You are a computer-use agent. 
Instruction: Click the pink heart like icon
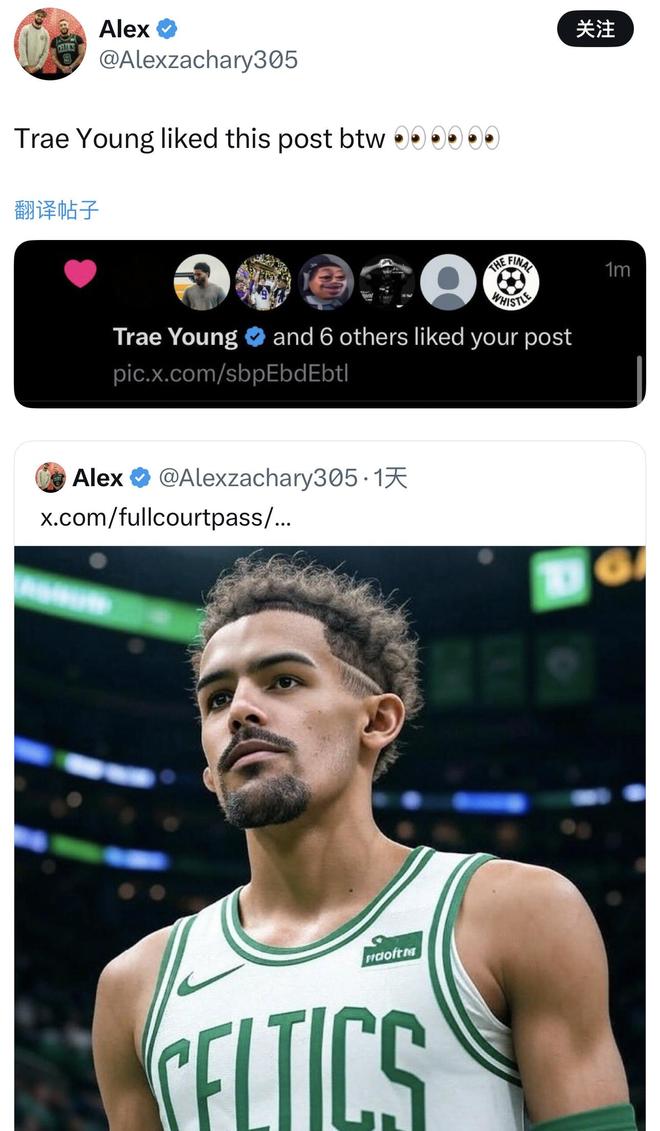80,273
